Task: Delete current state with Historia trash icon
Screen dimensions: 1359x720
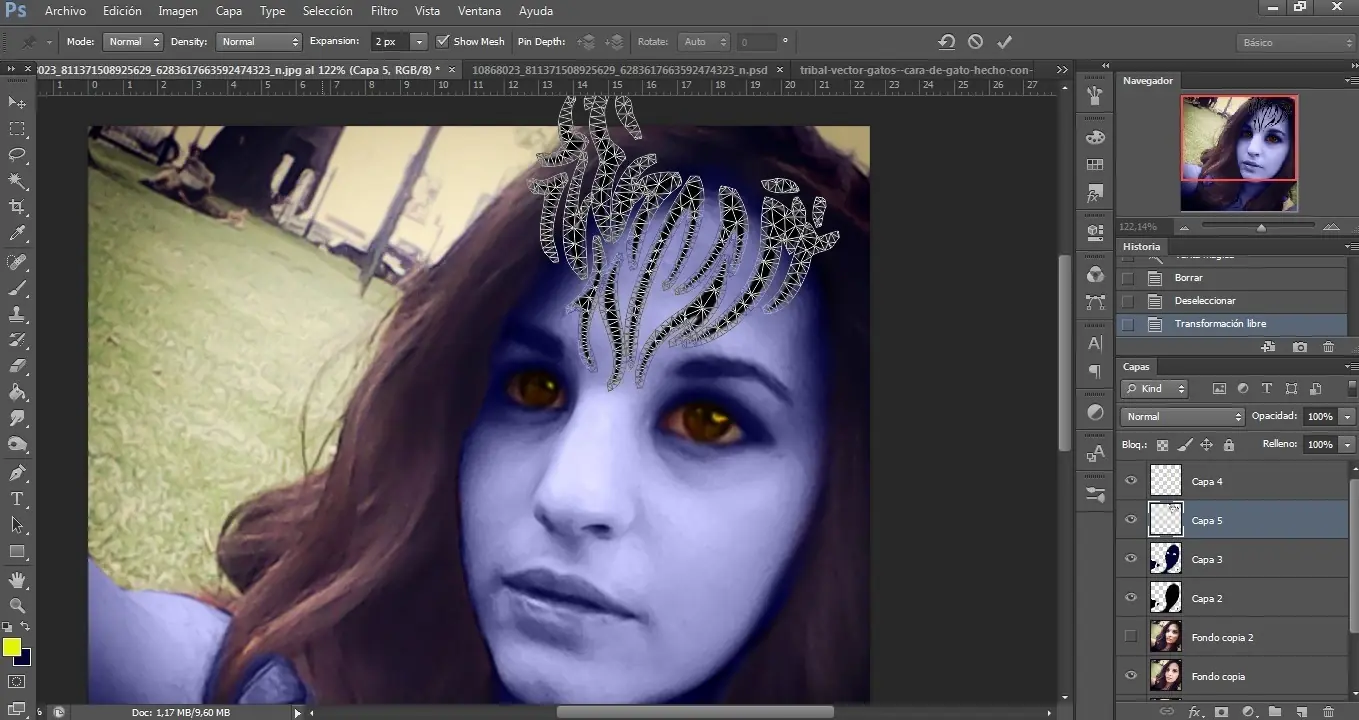Action: (1328, 347)
